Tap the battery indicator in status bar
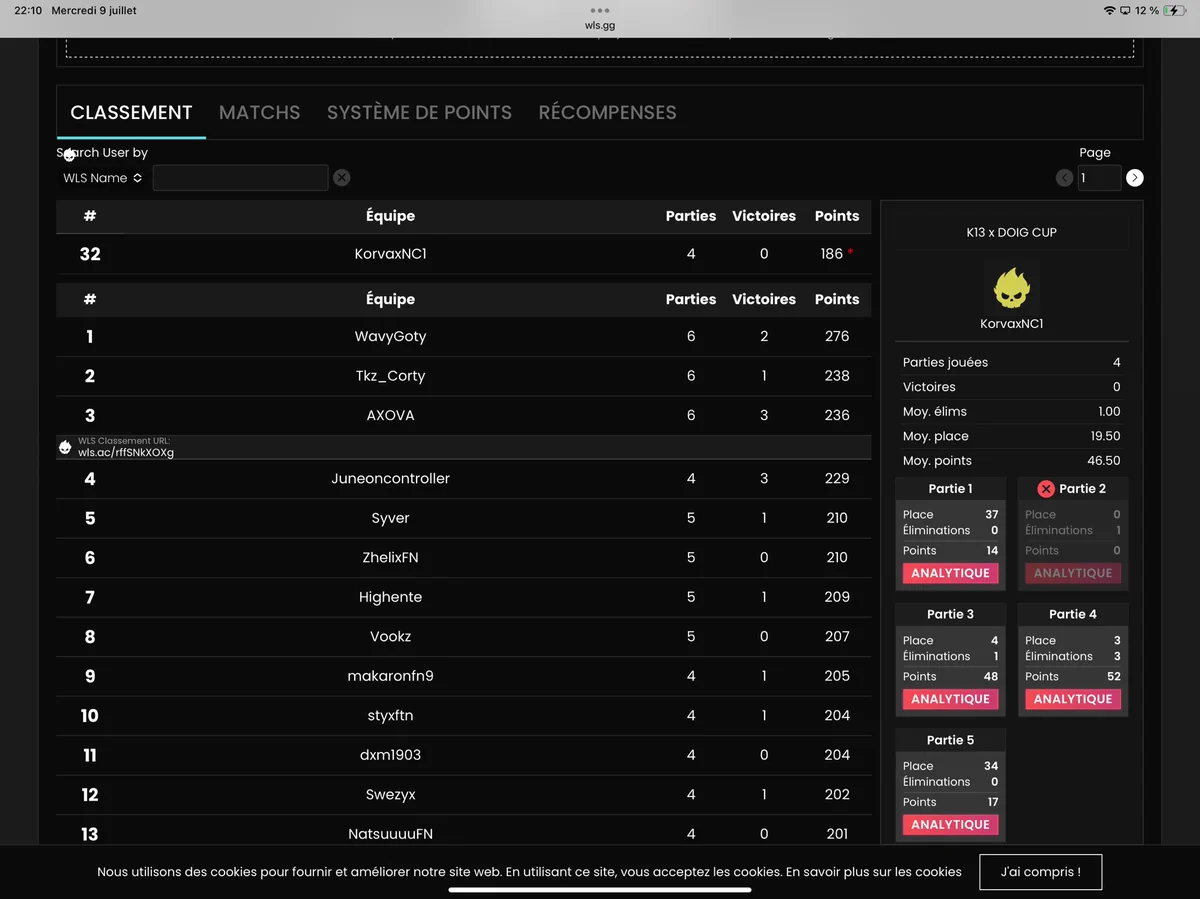The height and width of the screenshot is (899, 1200). pos(1174,10)
